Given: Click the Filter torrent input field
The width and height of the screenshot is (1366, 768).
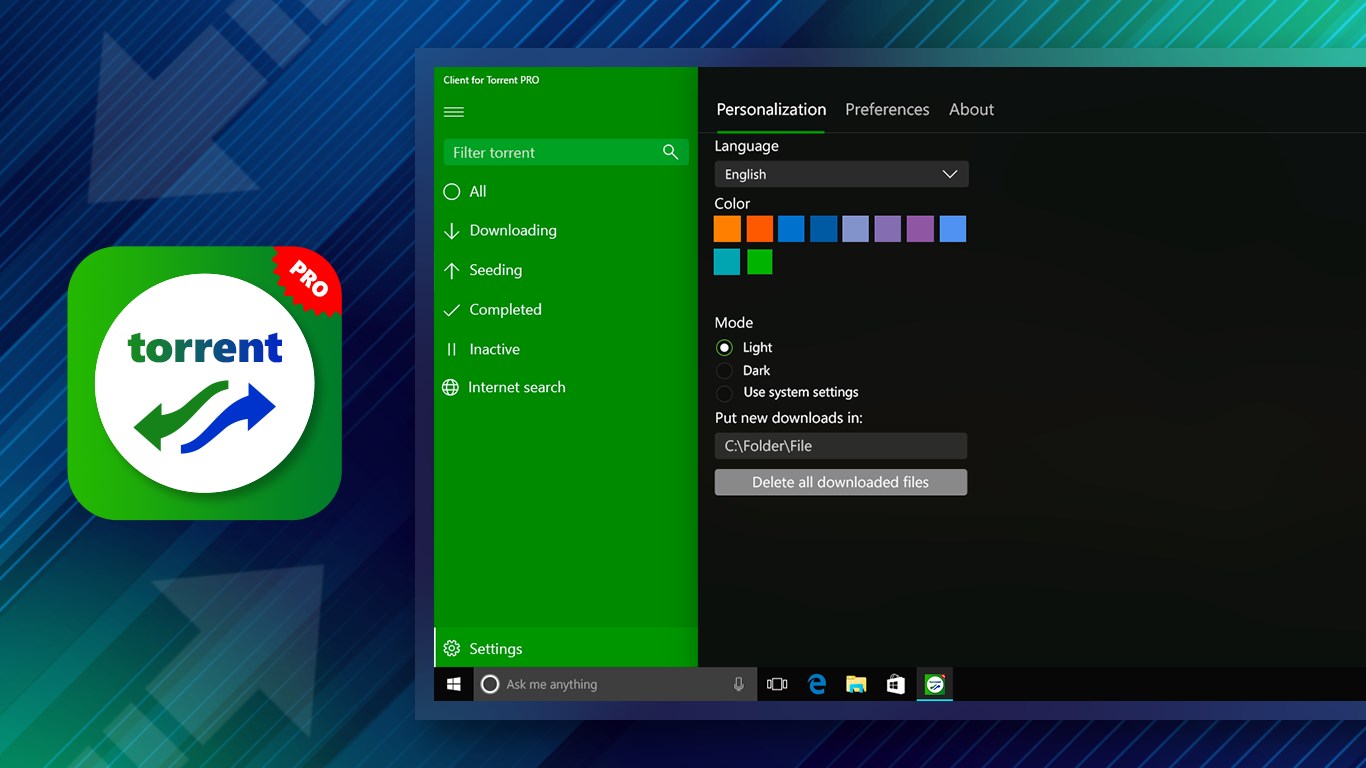Looking at the screenshot, I should pos(566,152).
